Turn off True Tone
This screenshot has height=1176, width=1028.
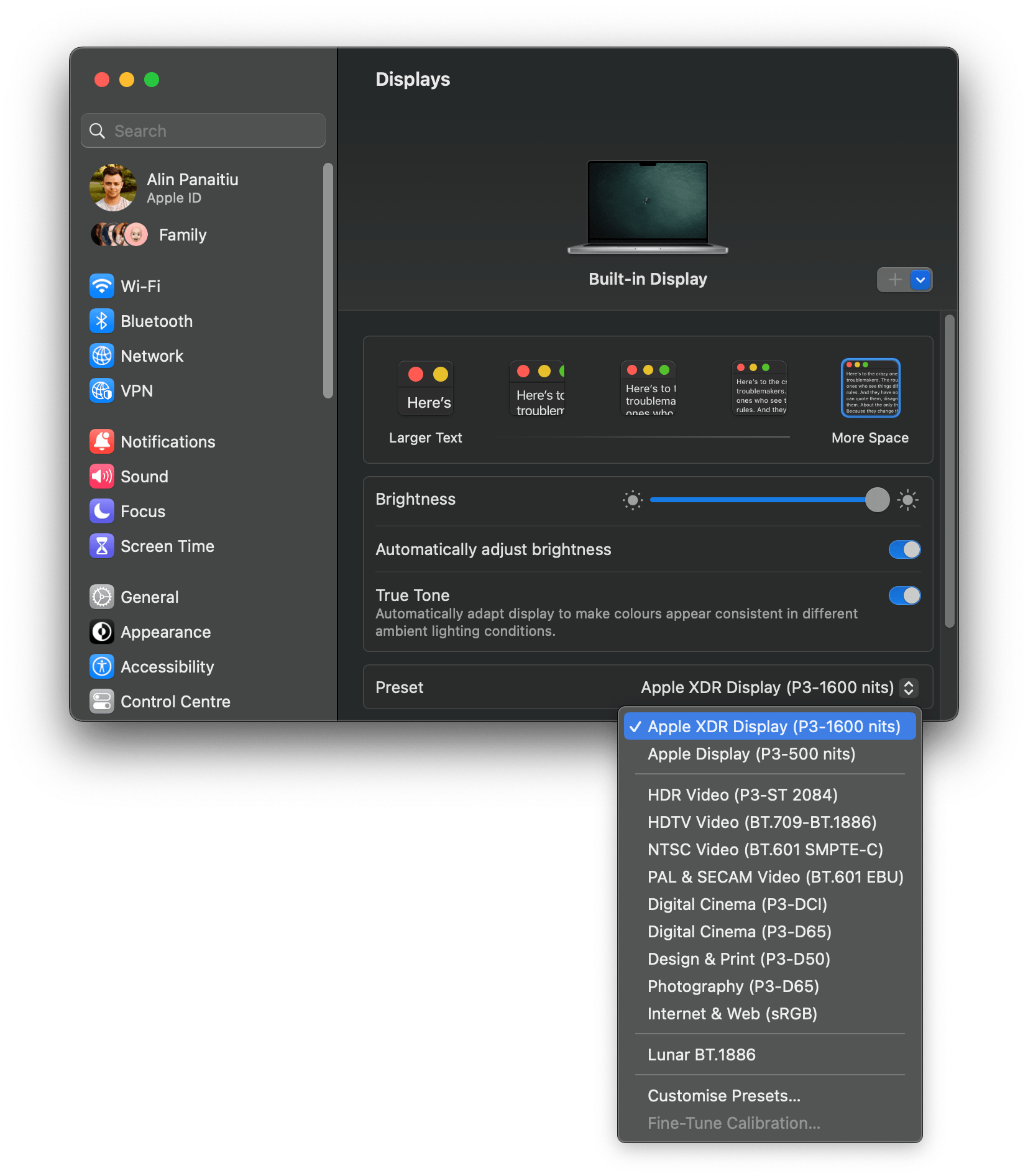pos(905,595)
